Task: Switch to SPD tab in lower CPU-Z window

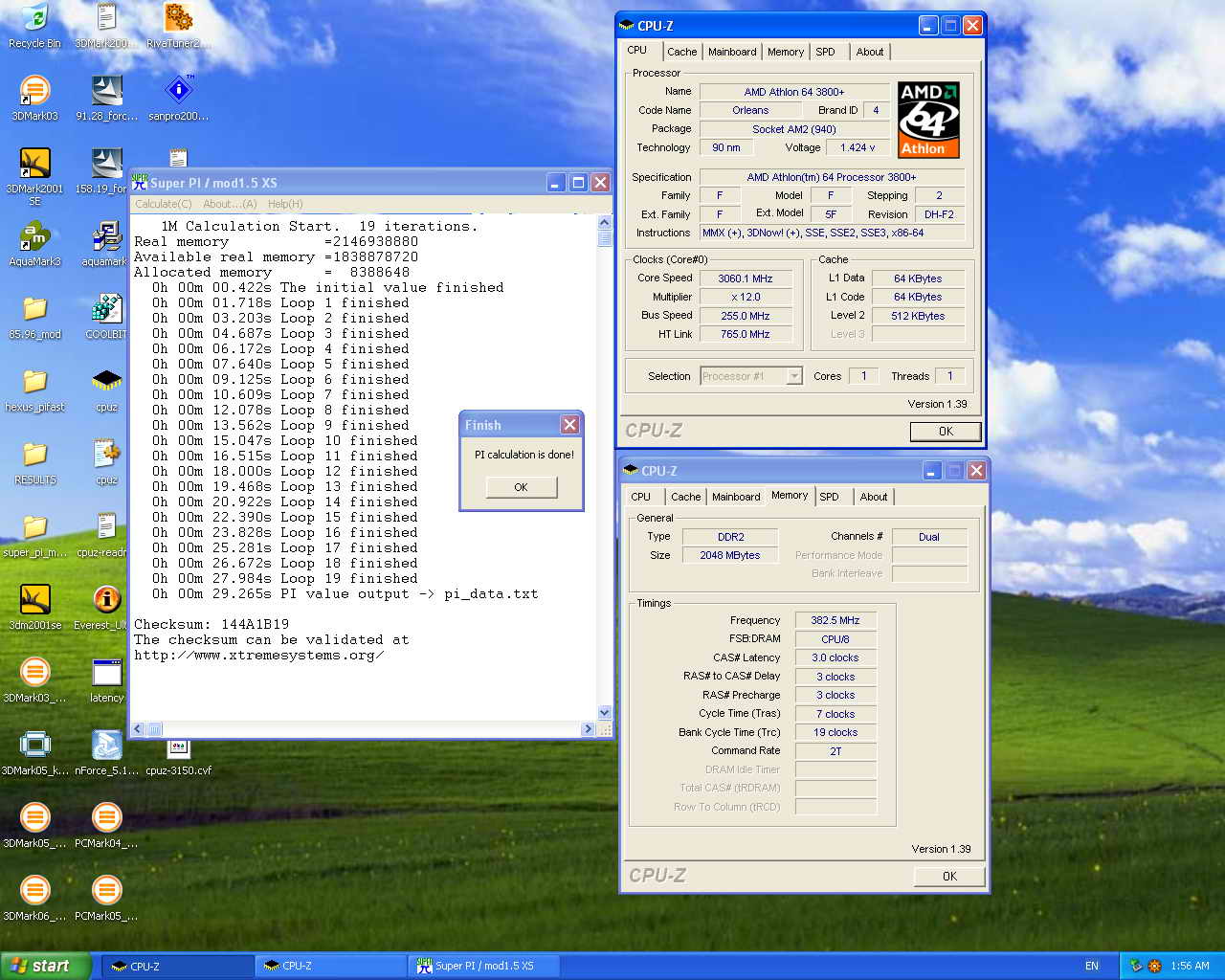Action: [x=830, y=497]
